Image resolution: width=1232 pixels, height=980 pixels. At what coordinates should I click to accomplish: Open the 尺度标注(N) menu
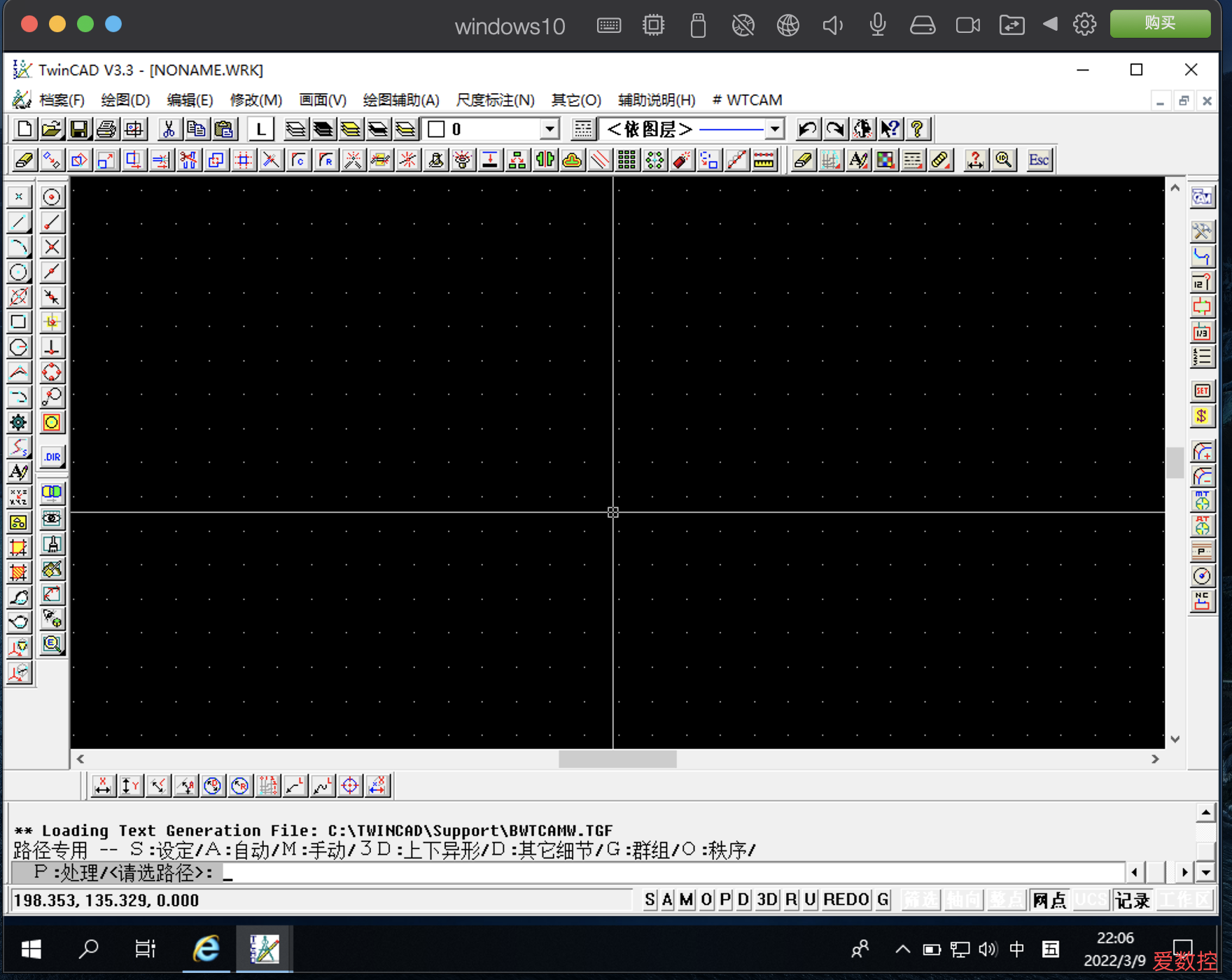495,100
